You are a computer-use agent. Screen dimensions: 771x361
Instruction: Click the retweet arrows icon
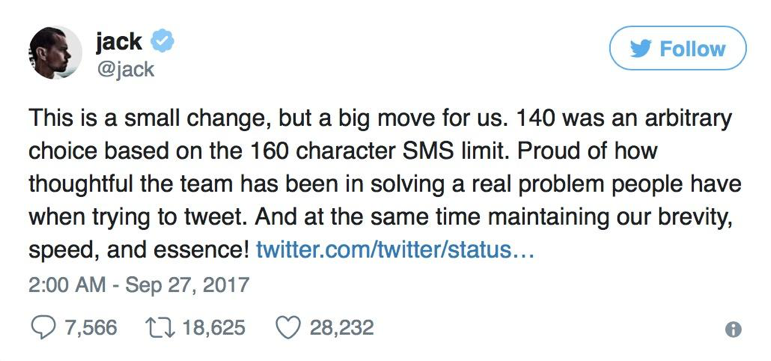click(161, 328)
